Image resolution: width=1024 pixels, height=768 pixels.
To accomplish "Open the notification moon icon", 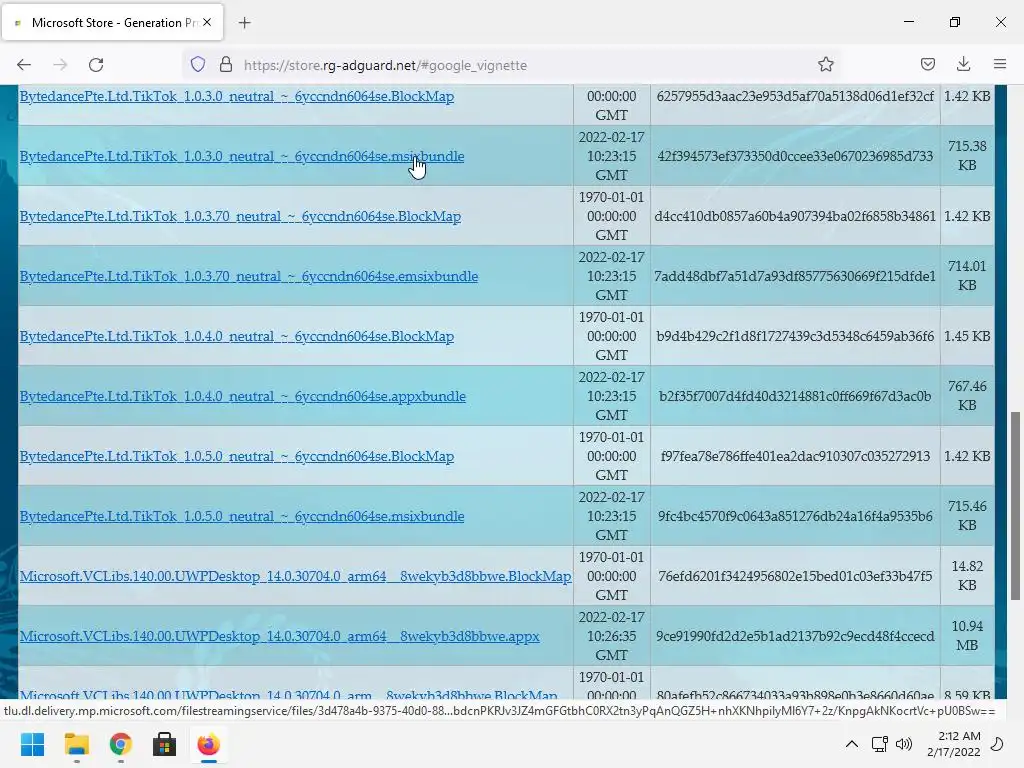I will click(x=997, y=744).
